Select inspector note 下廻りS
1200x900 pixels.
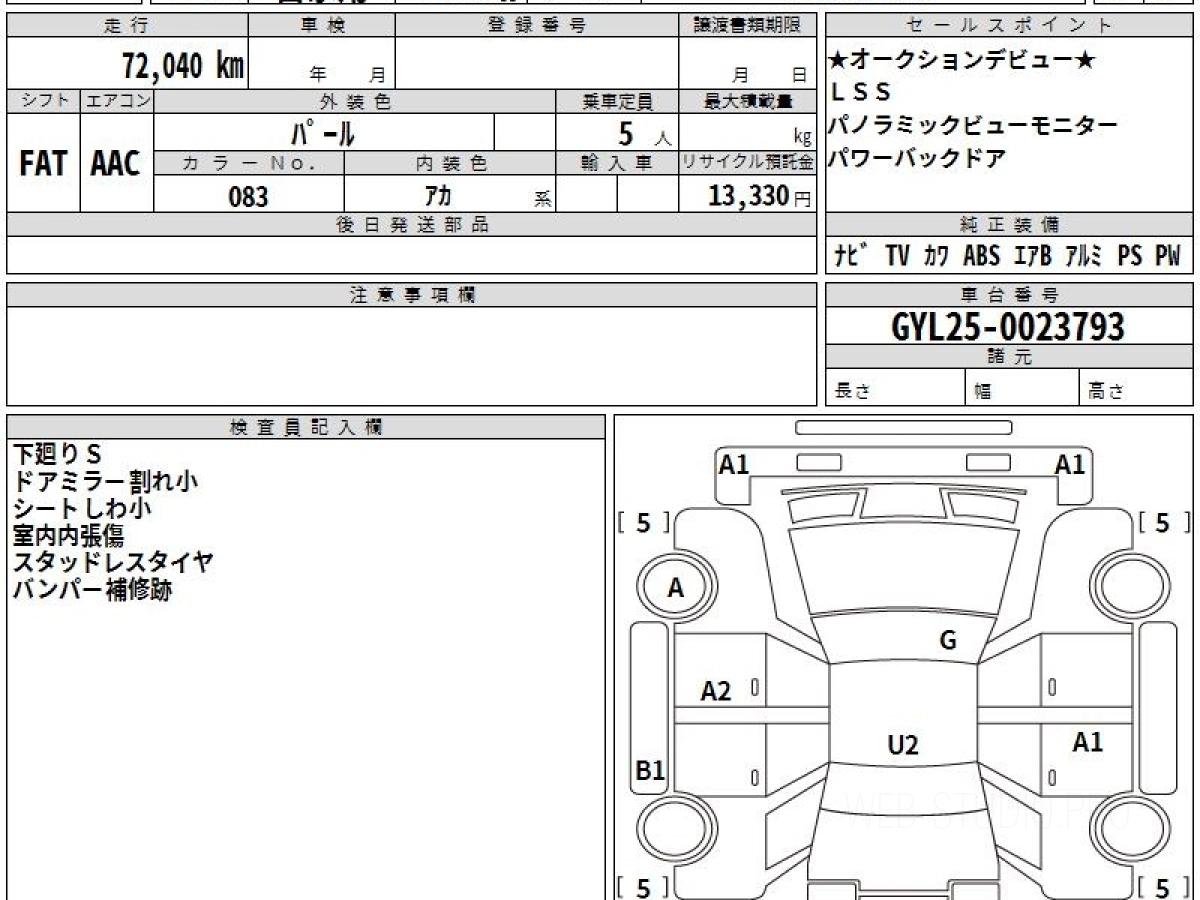[x=58, y=454]
